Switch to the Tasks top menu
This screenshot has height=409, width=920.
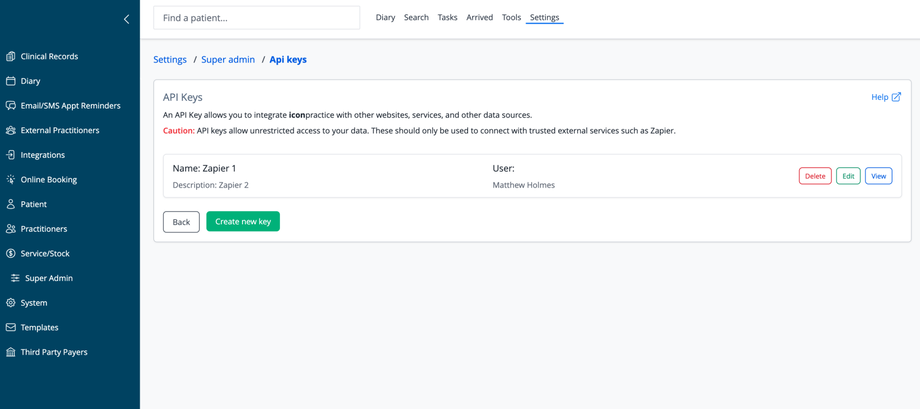(447, 18)
